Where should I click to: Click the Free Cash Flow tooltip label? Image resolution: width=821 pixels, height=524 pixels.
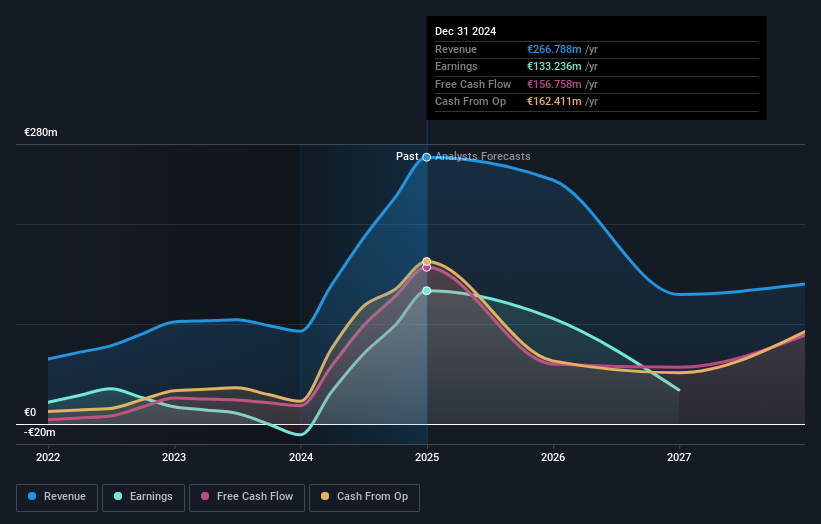(473, 84)
